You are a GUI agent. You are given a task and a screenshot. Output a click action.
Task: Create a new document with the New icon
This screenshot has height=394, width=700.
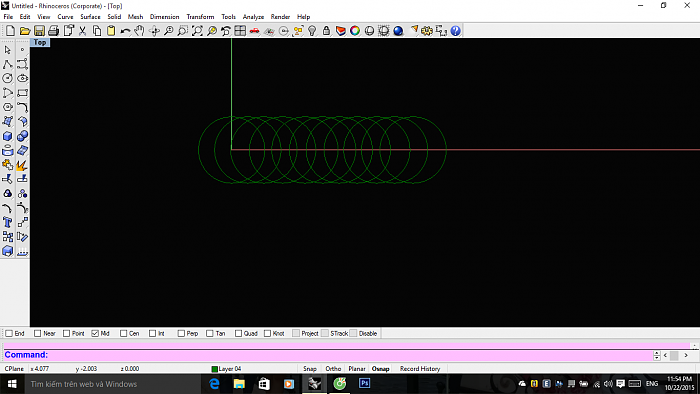coord(10,31)
